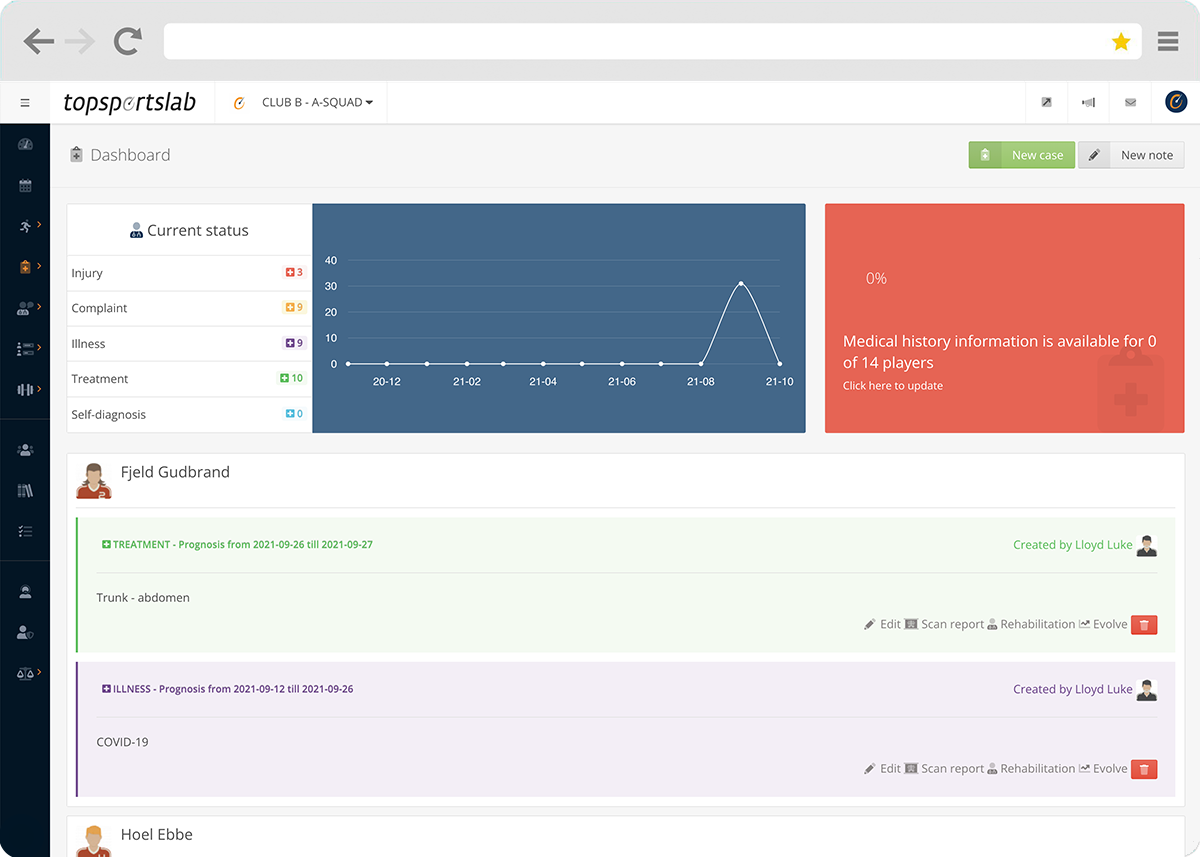Bookmark page with the star icon

click(x=1121, y=41)
